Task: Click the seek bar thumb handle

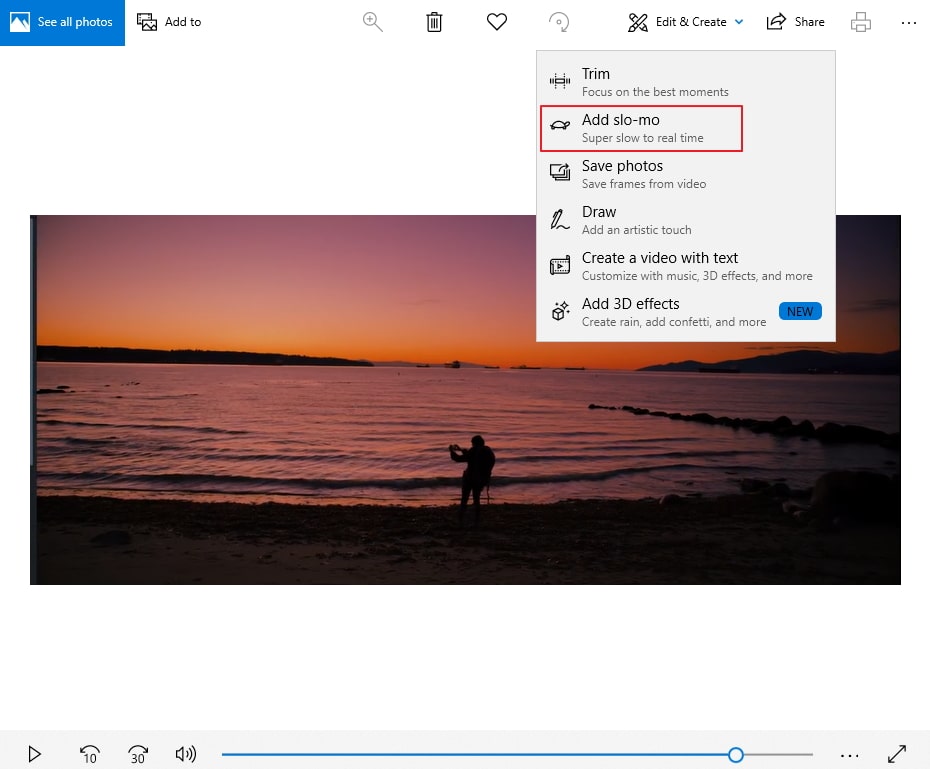Action: pos(735,755)
